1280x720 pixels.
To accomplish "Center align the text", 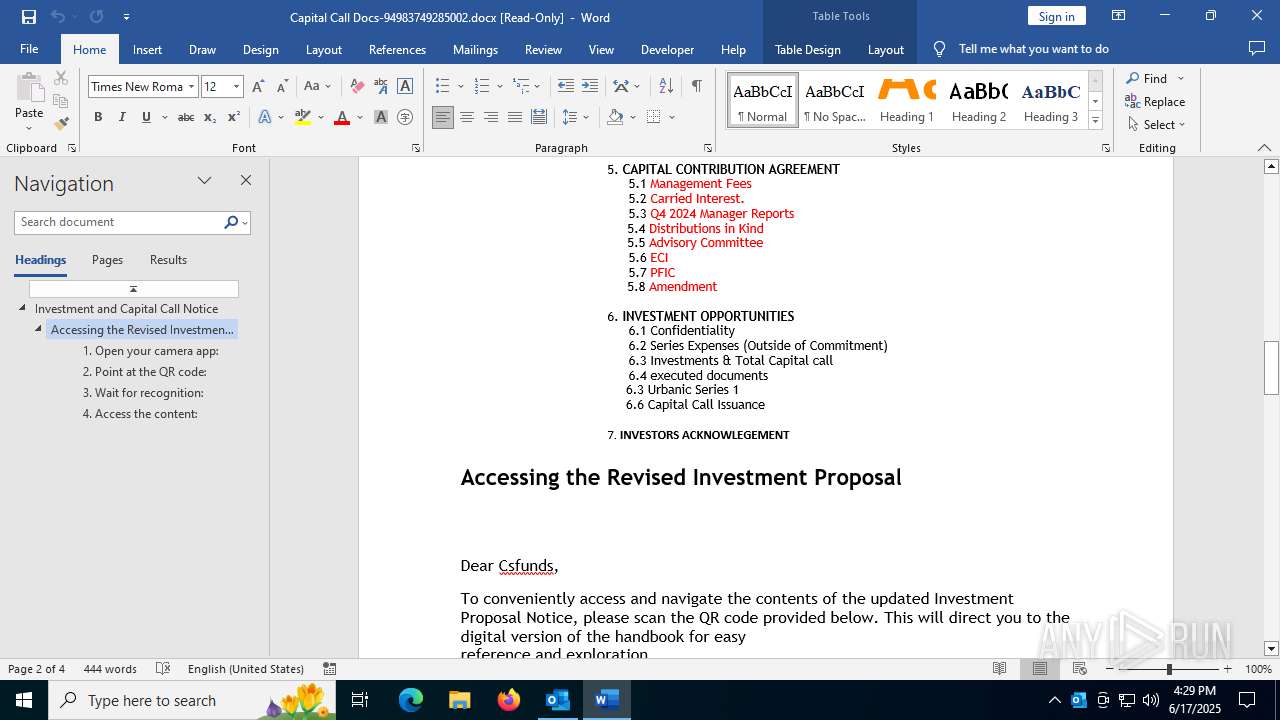I will tap(467, 117).
